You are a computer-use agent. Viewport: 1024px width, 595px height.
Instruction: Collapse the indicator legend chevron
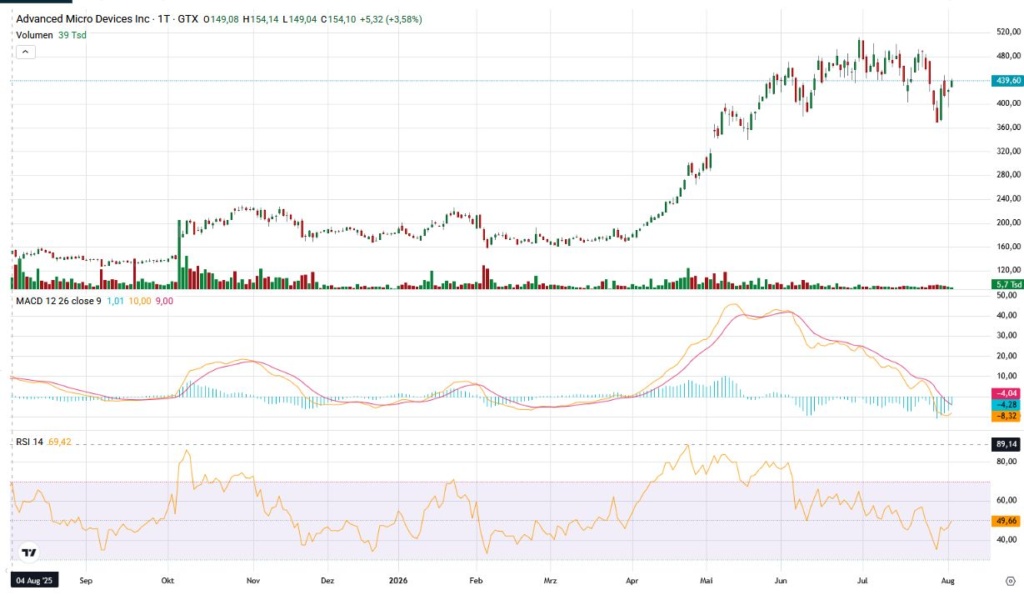25,52
